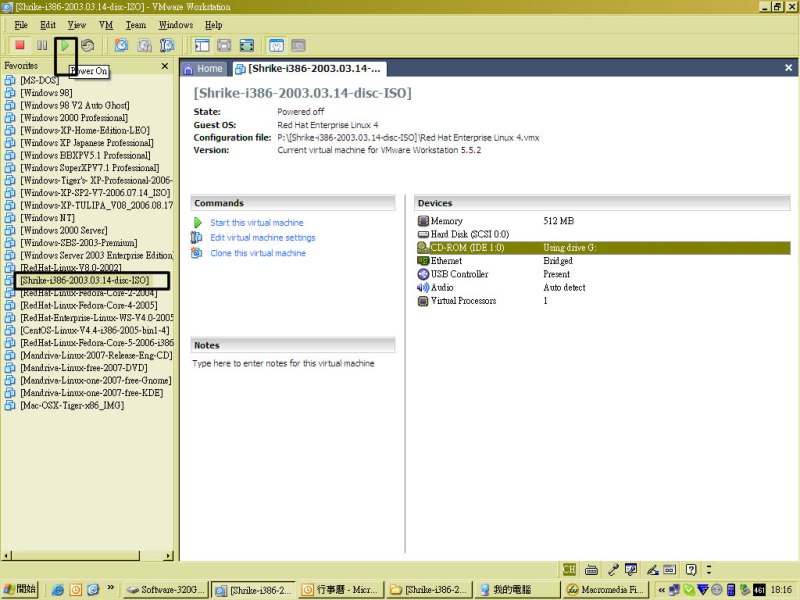This screenshot has height=600, width=800.
Task: Expand Quick Launch overflow chevron
Action: [111, 587]
